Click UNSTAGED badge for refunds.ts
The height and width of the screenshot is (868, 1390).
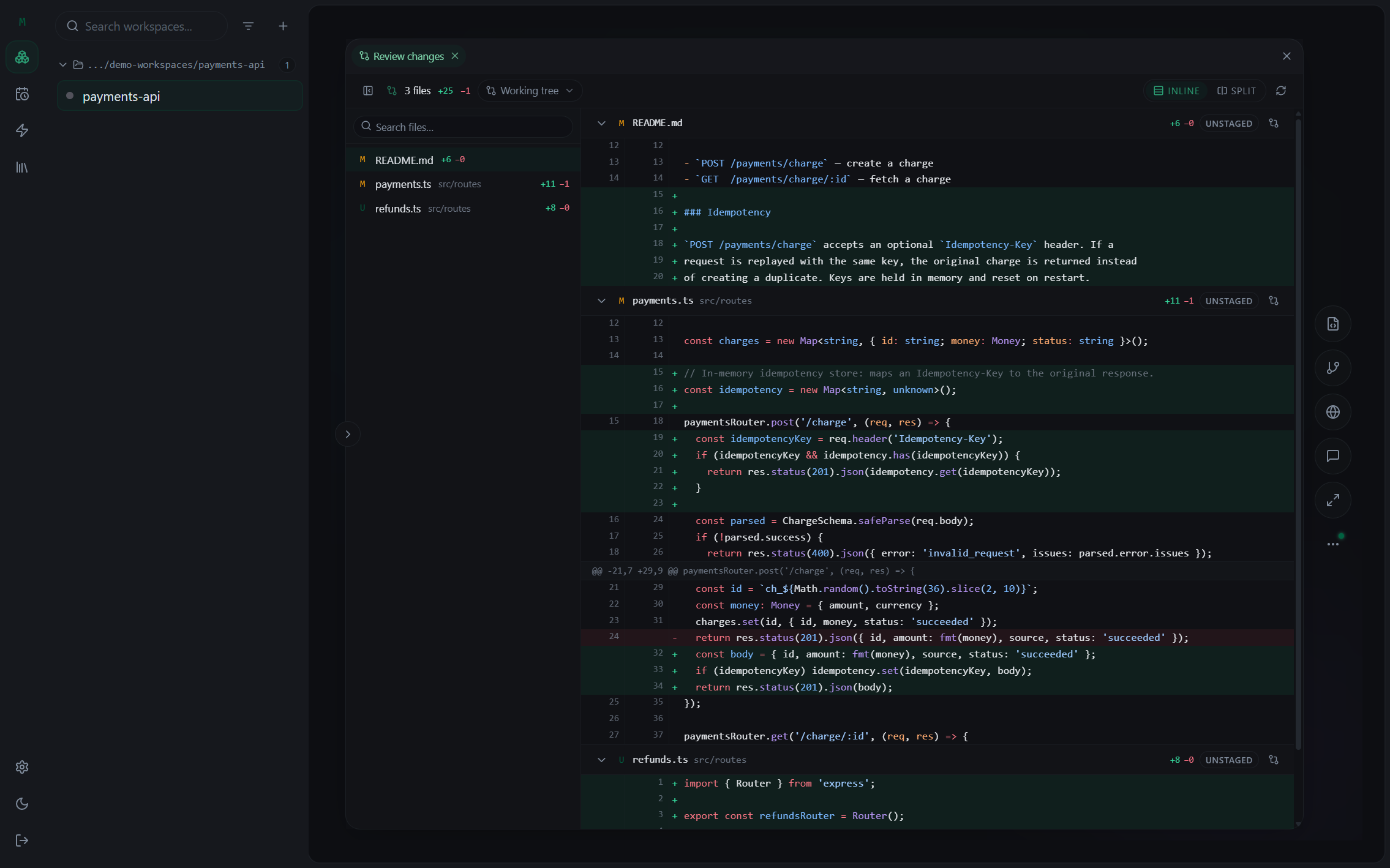(x=1228, y=760)
